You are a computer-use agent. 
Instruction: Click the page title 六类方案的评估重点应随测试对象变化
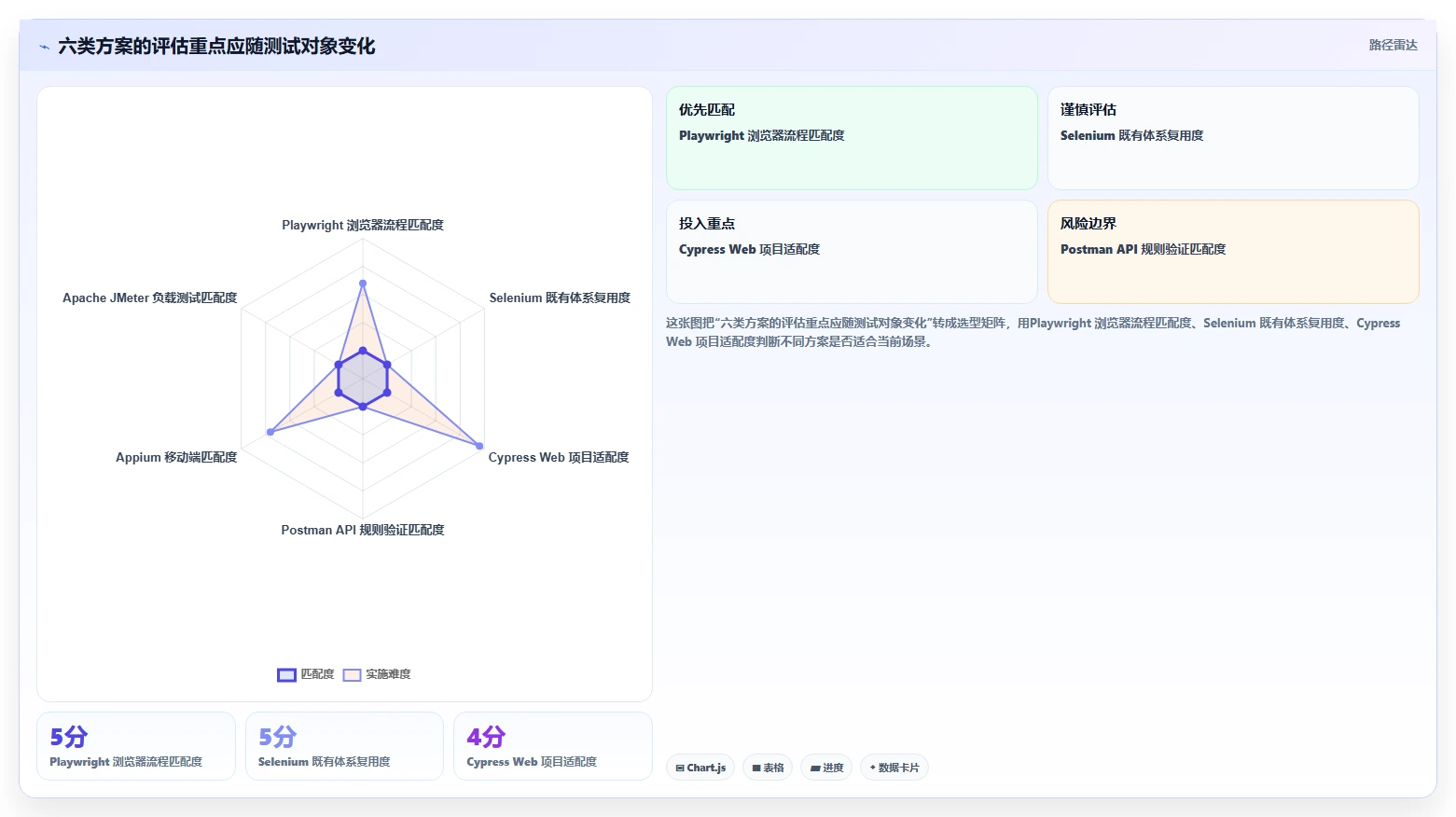point(216,47)
